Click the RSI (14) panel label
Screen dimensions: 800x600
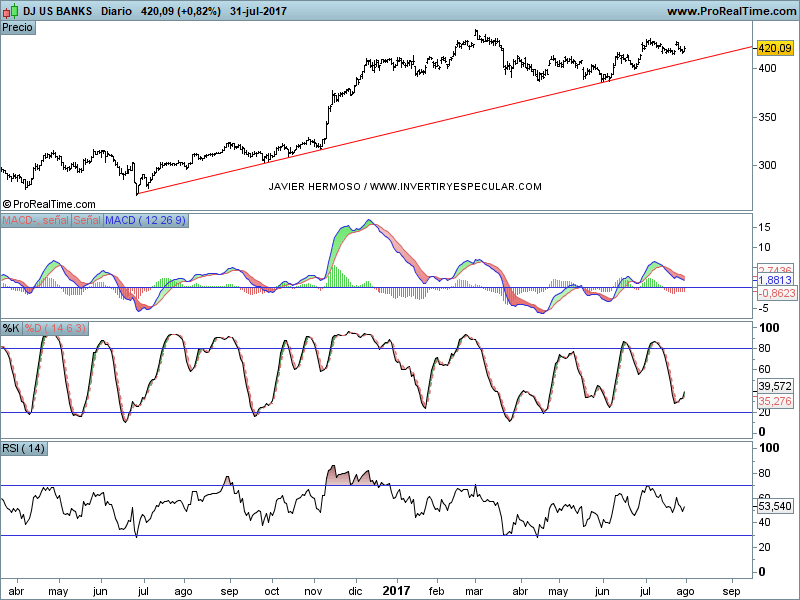[x=25, y=448]
